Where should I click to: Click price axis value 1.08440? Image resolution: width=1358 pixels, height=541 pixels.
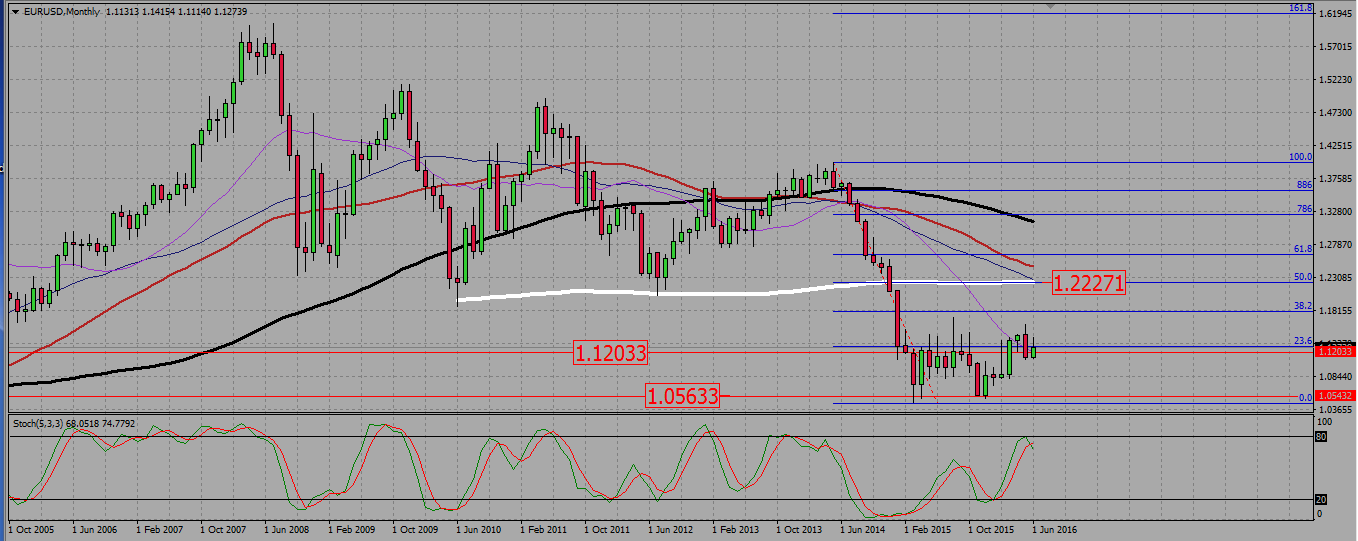click(x=1337, y=377)
